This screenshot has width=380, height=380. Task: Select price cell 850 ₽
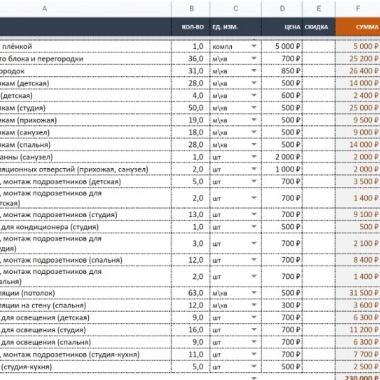click(282, 71)
